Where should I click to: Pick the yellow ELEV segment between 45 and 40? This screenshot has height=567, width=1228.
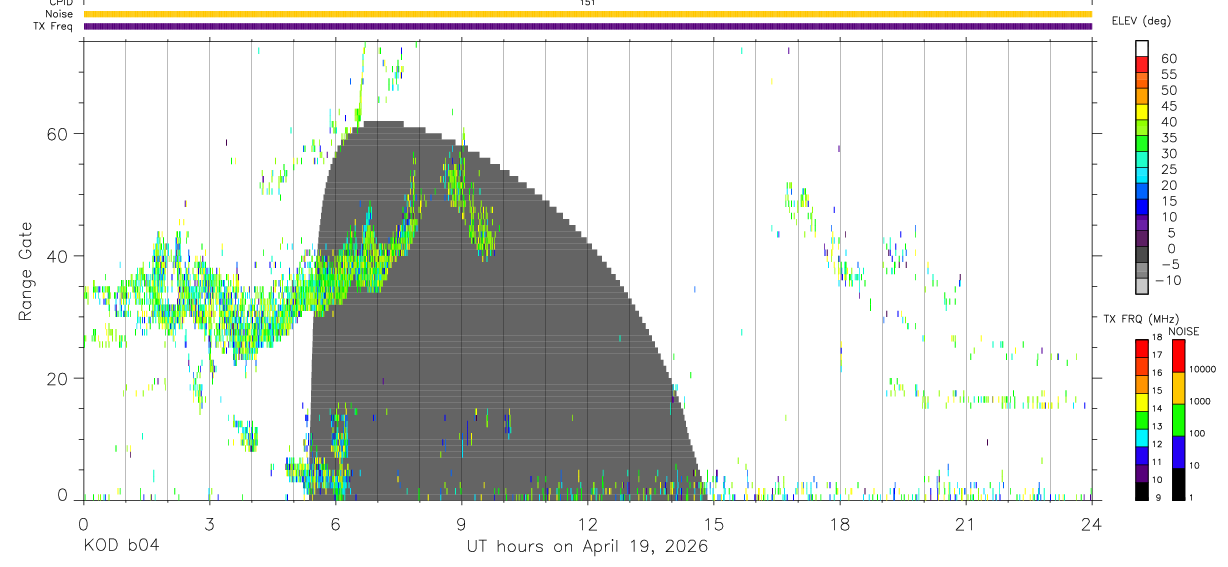[1142, 111]
